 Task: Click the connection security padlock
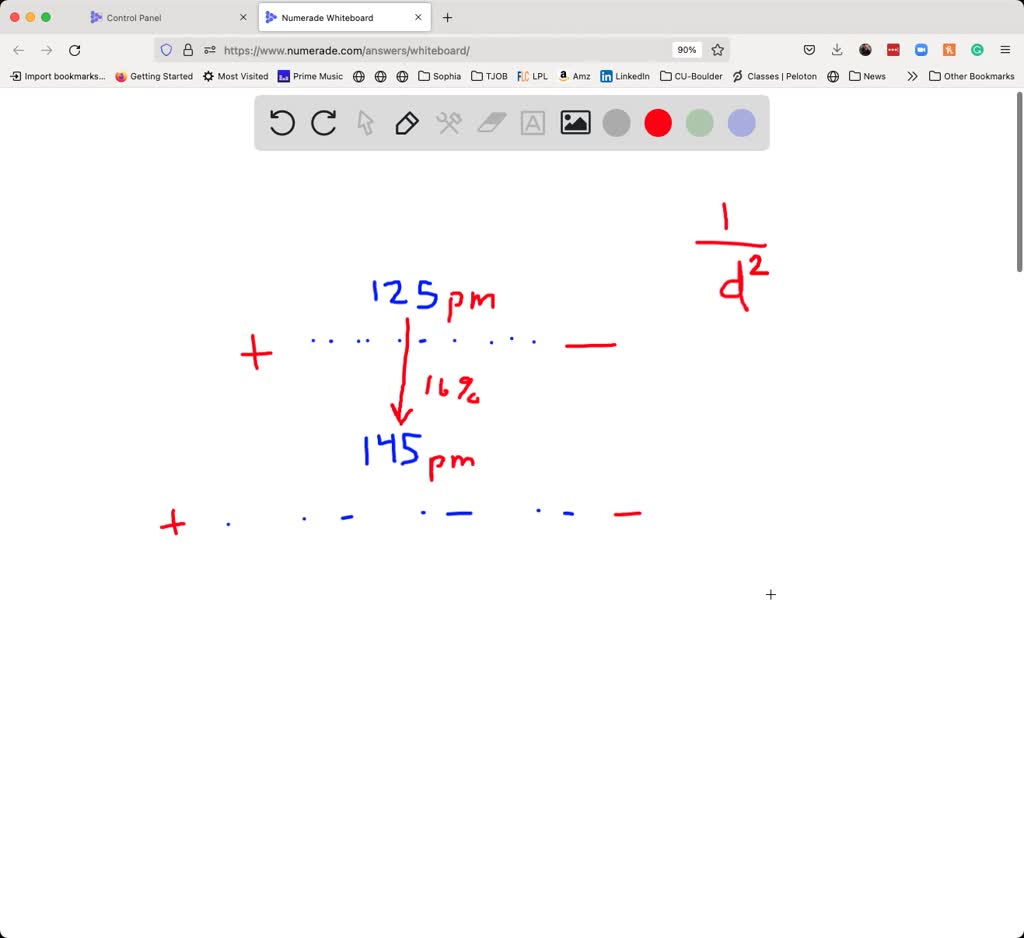pos(188,49)
